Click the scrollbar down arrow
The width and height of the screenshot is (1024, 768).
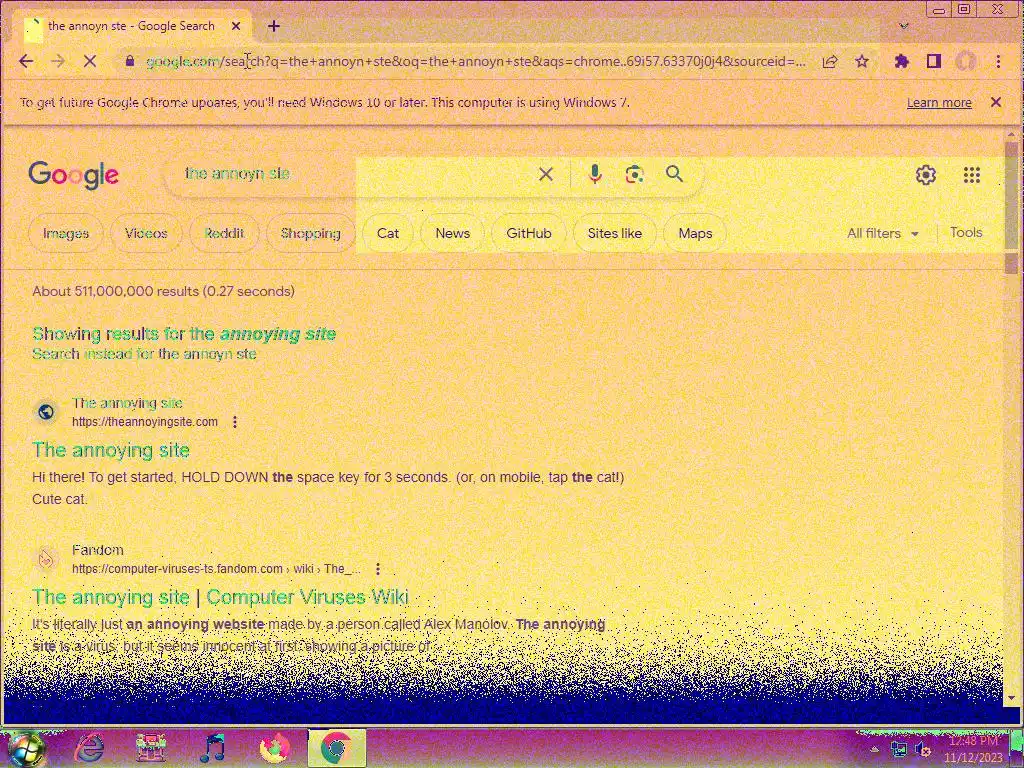pyautogui.click(x=1012, y=698)
